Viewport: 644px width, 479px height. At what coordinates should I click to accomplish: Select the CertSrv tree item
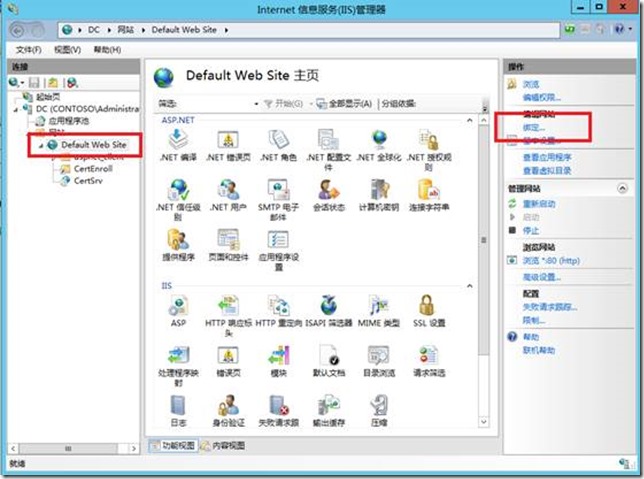coord(88,180)
